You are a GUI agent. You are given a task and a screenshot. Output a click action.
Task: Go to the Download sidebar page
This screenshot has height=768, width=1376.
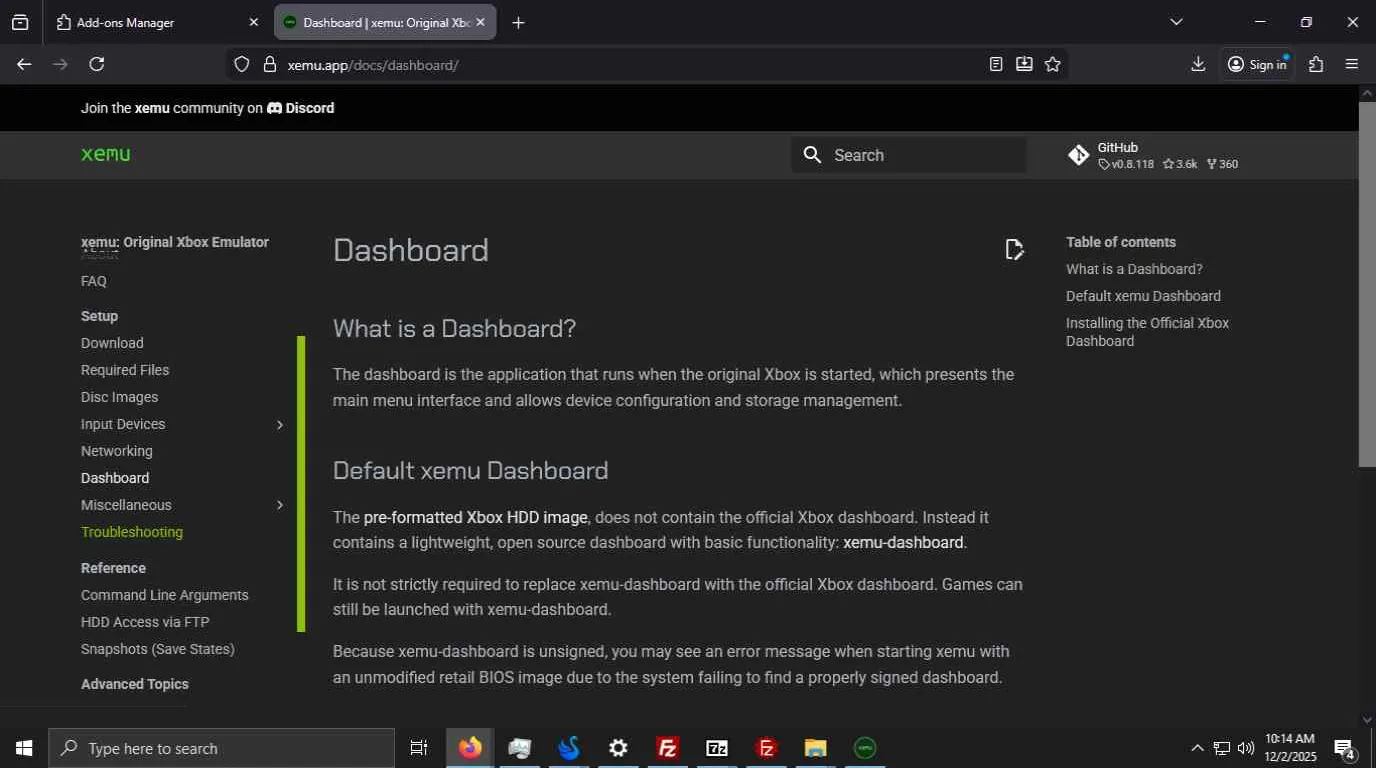pyautogui.click(x=112, y=343)
